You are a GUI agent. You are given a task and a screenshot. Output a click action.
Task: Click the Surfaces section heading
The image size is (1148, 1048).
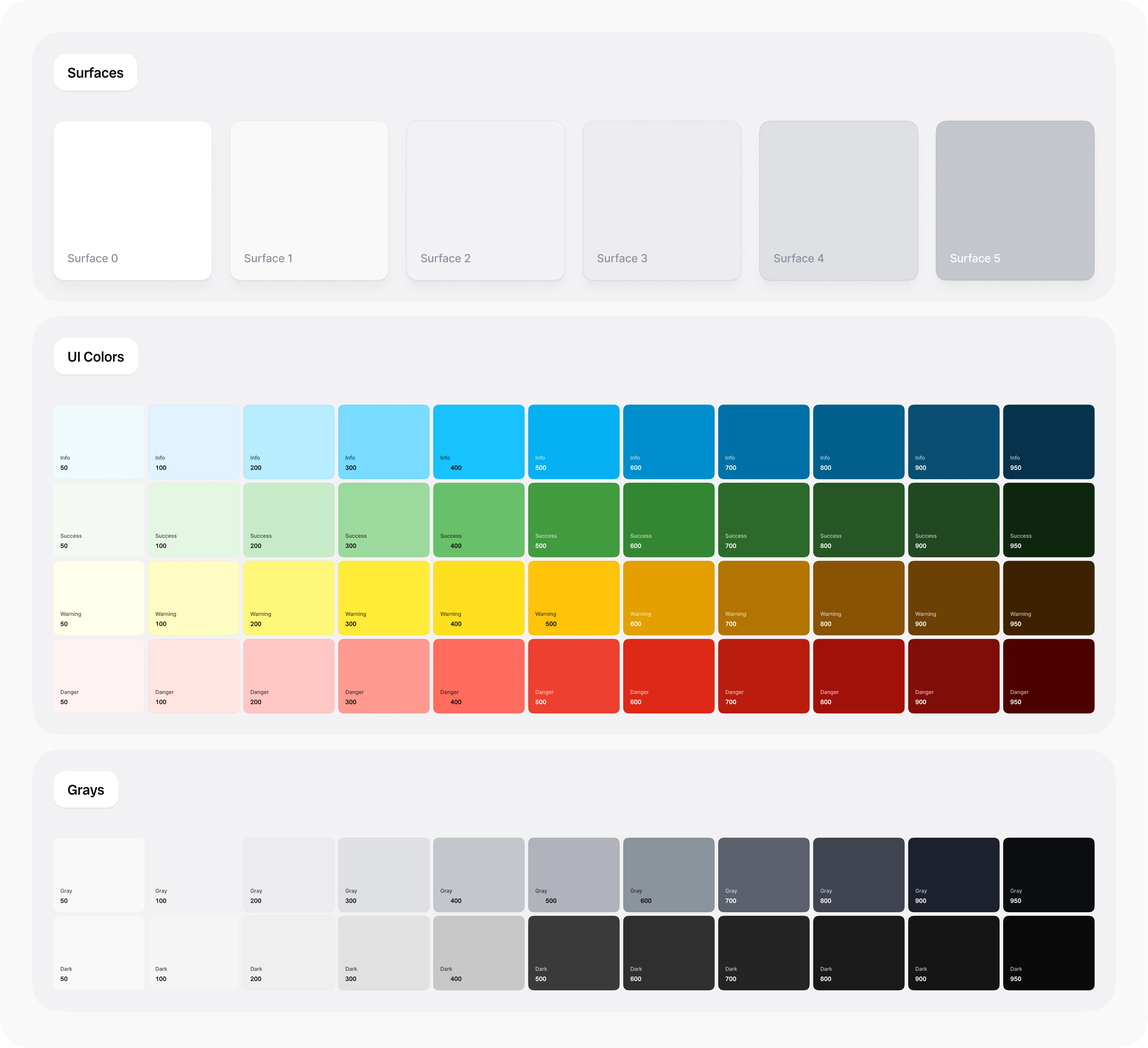coord(96,73)
